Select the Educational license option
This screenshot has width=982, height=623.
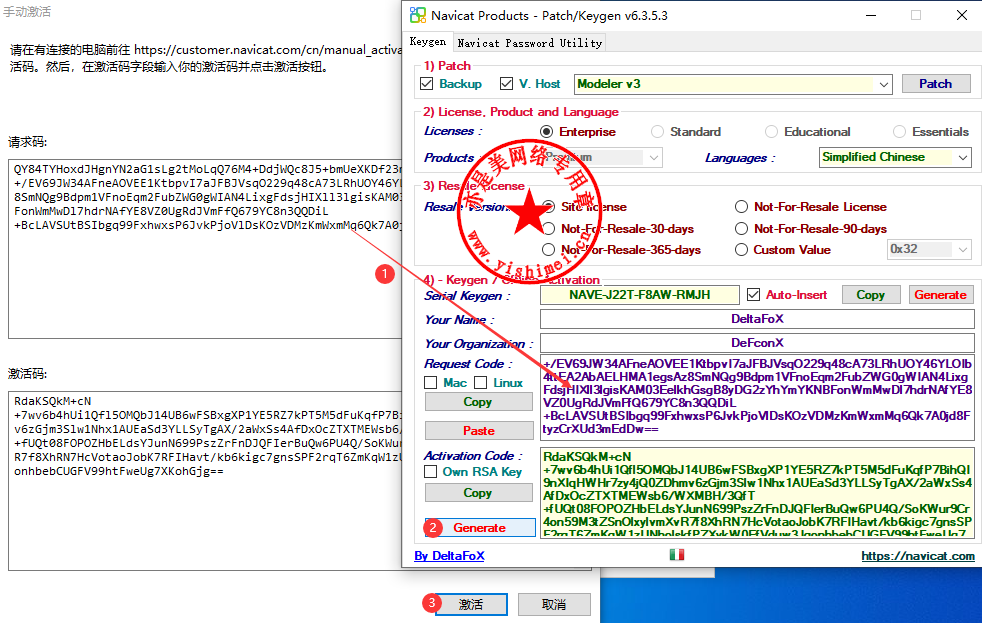[x=771, y=131]
